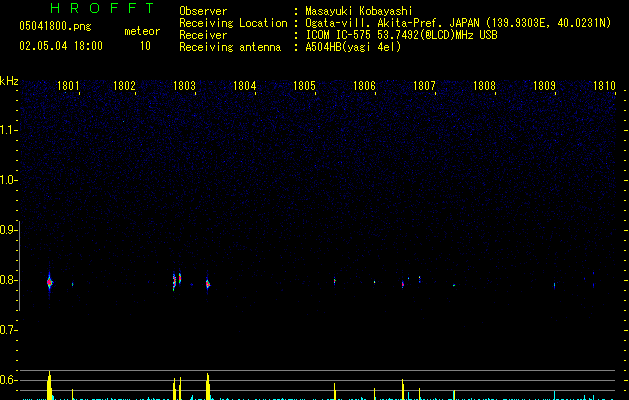Click the tallest yellow amplitude bar before 1801

click(49, 386)
